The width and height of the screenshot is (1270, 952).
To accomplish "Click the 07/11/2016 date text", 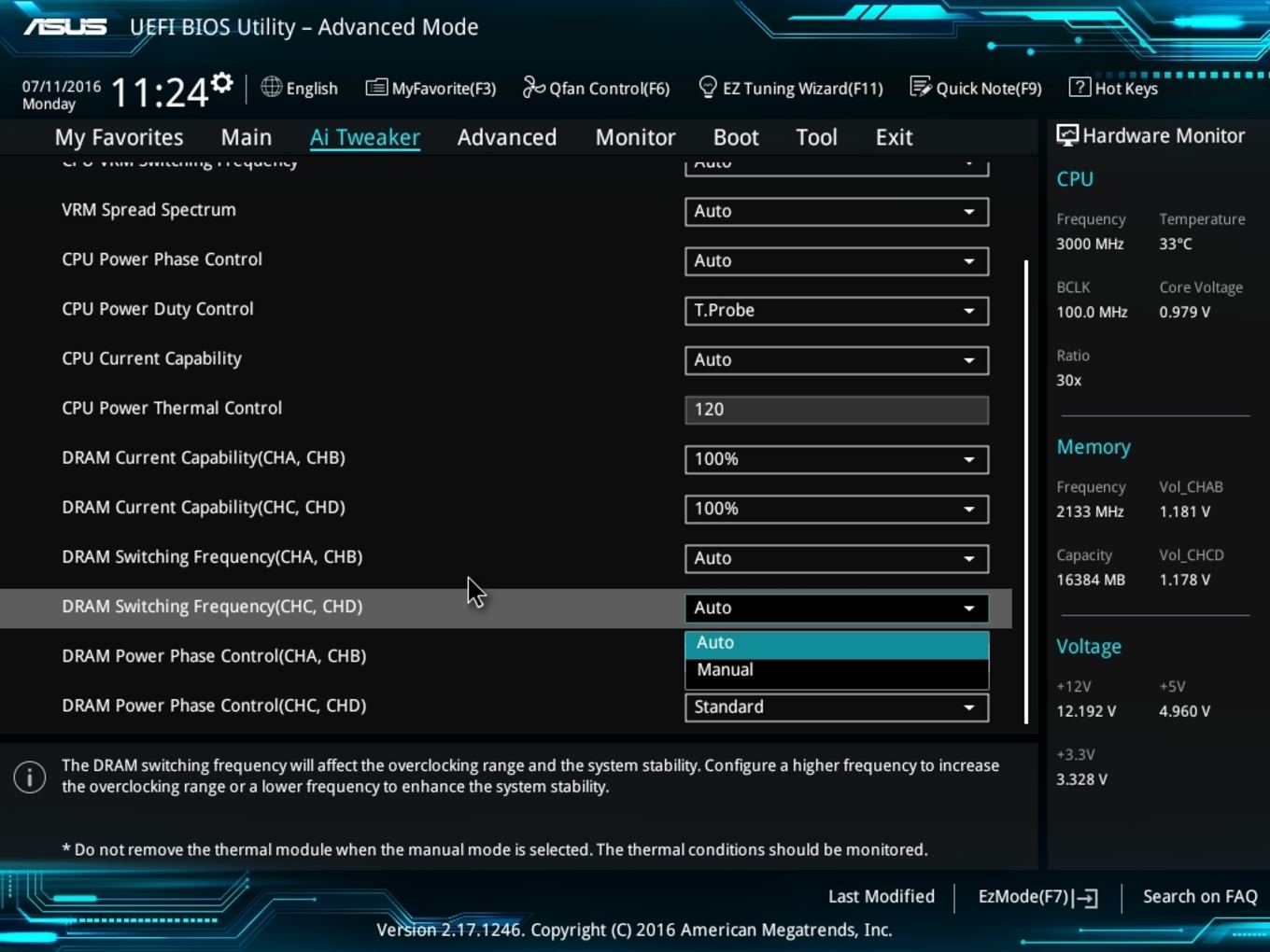I will point(62,86).
